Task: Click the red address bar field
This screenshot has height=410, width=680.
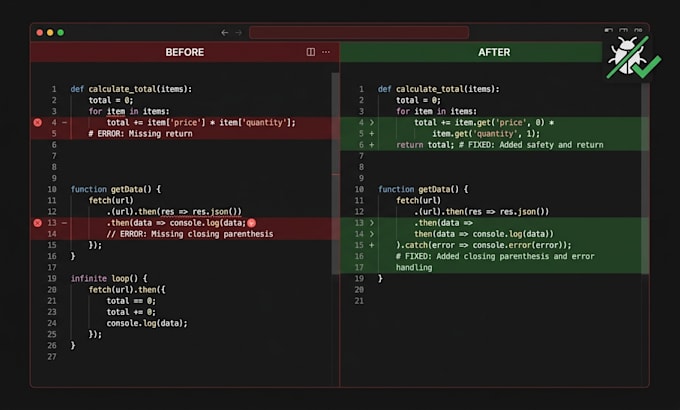Action: click(359, 33)
